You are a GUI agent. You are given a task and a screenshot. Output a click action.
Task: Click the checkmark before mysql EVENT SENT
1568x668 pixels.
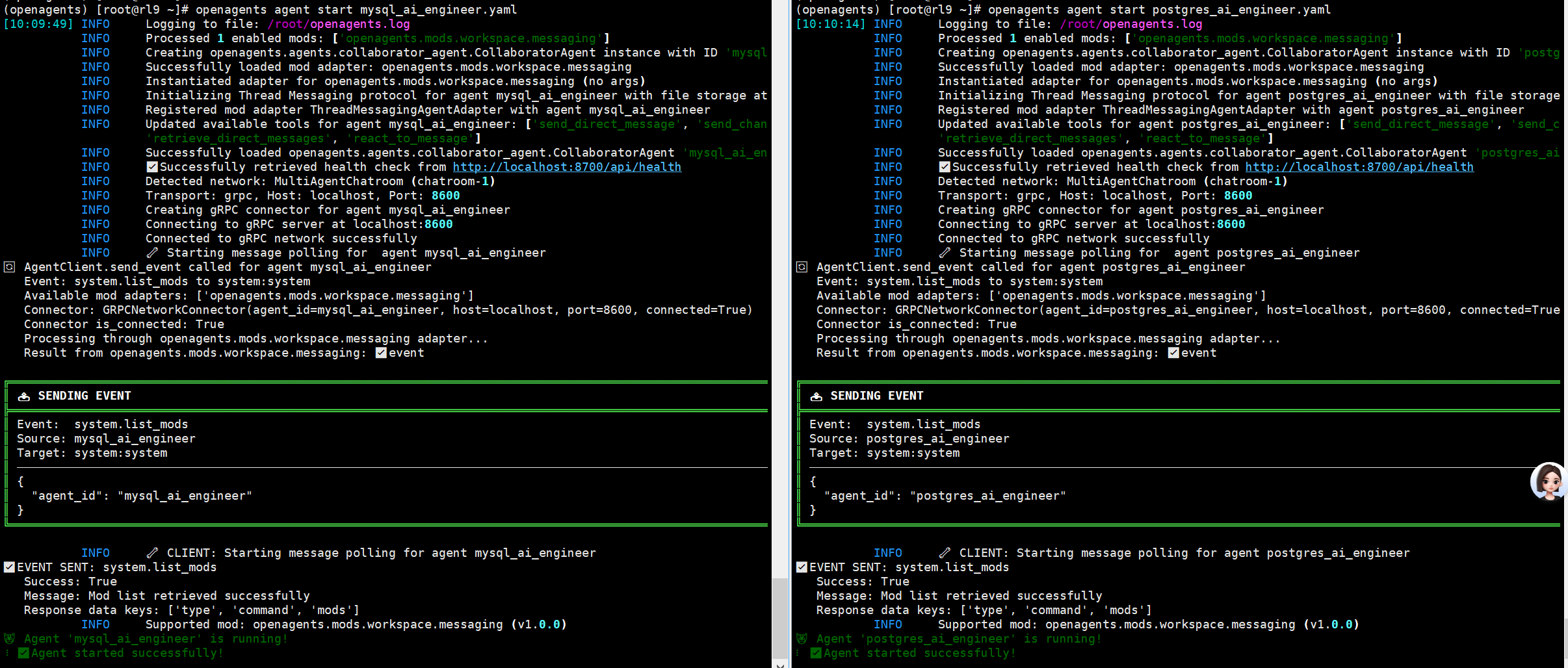point(10,567)
